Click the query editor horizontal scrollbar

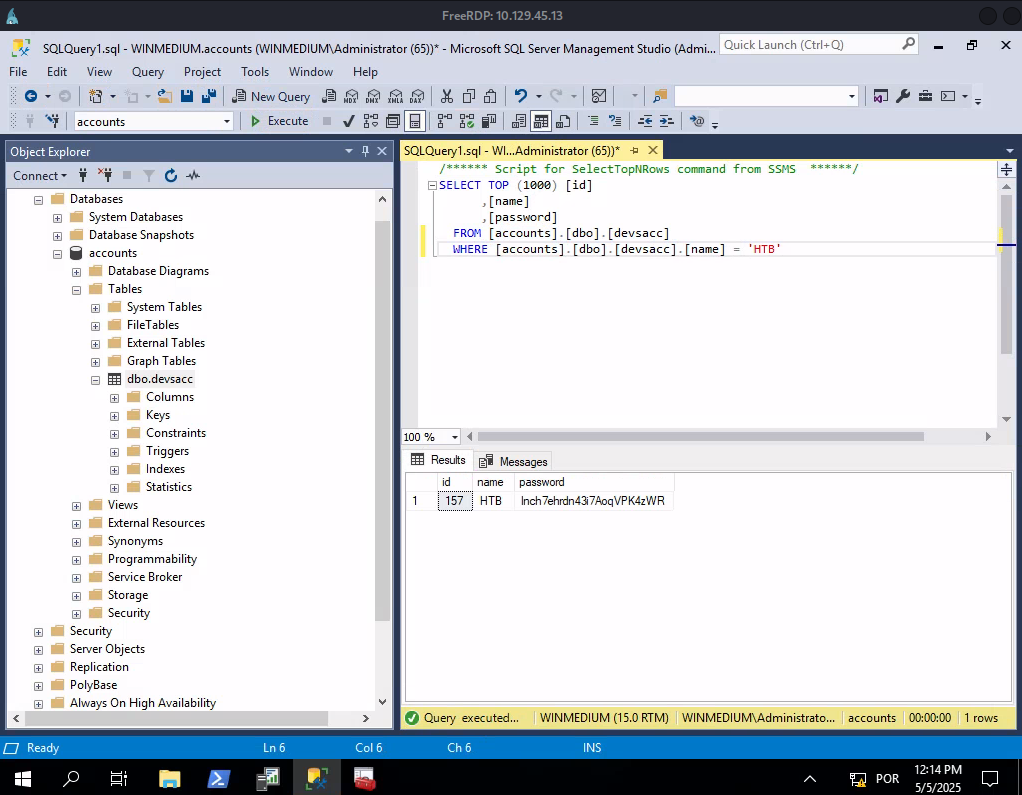701,437
